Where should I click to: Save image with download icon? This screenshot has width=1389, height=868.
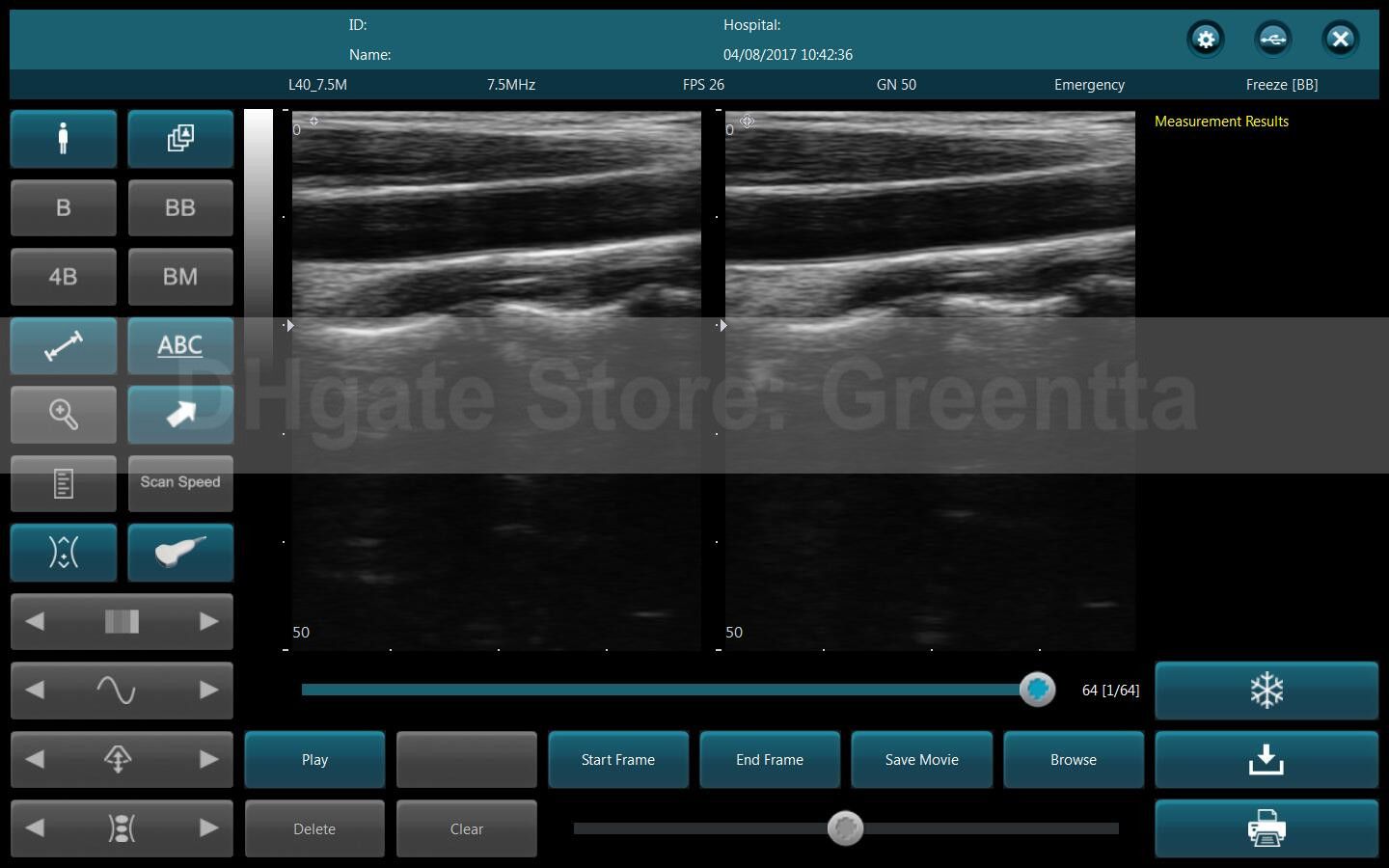(1266, 760)
